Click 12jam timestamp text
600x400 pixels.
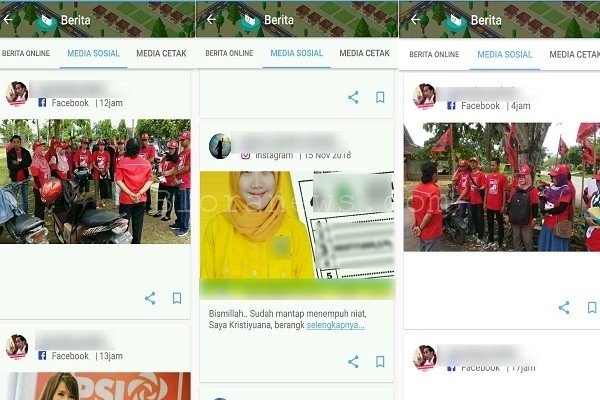pyautogui.click(x=111, y=103)
